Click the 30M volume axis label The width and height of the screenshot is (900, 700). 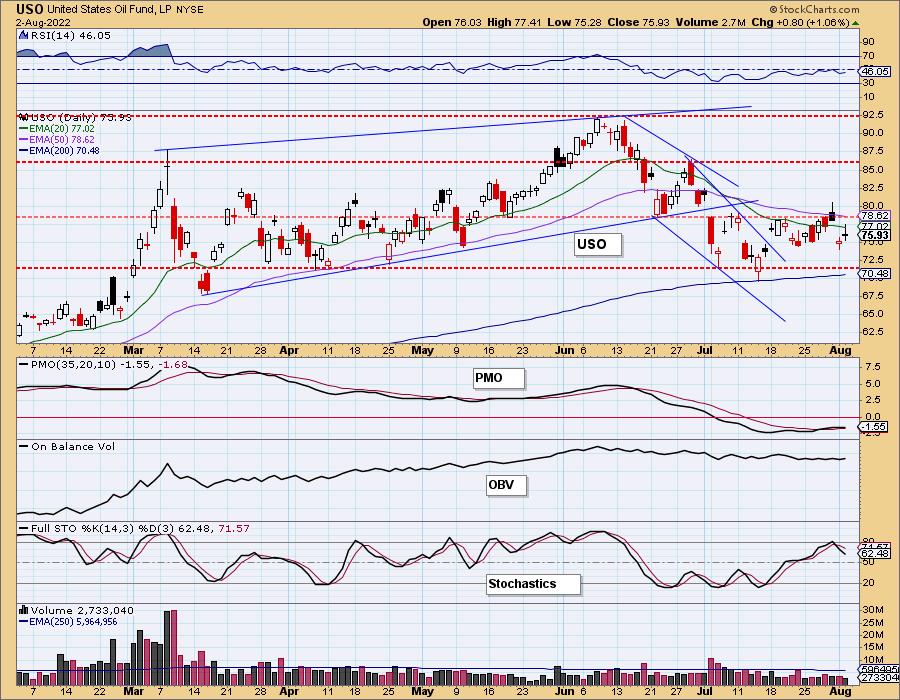click(874, 609)
